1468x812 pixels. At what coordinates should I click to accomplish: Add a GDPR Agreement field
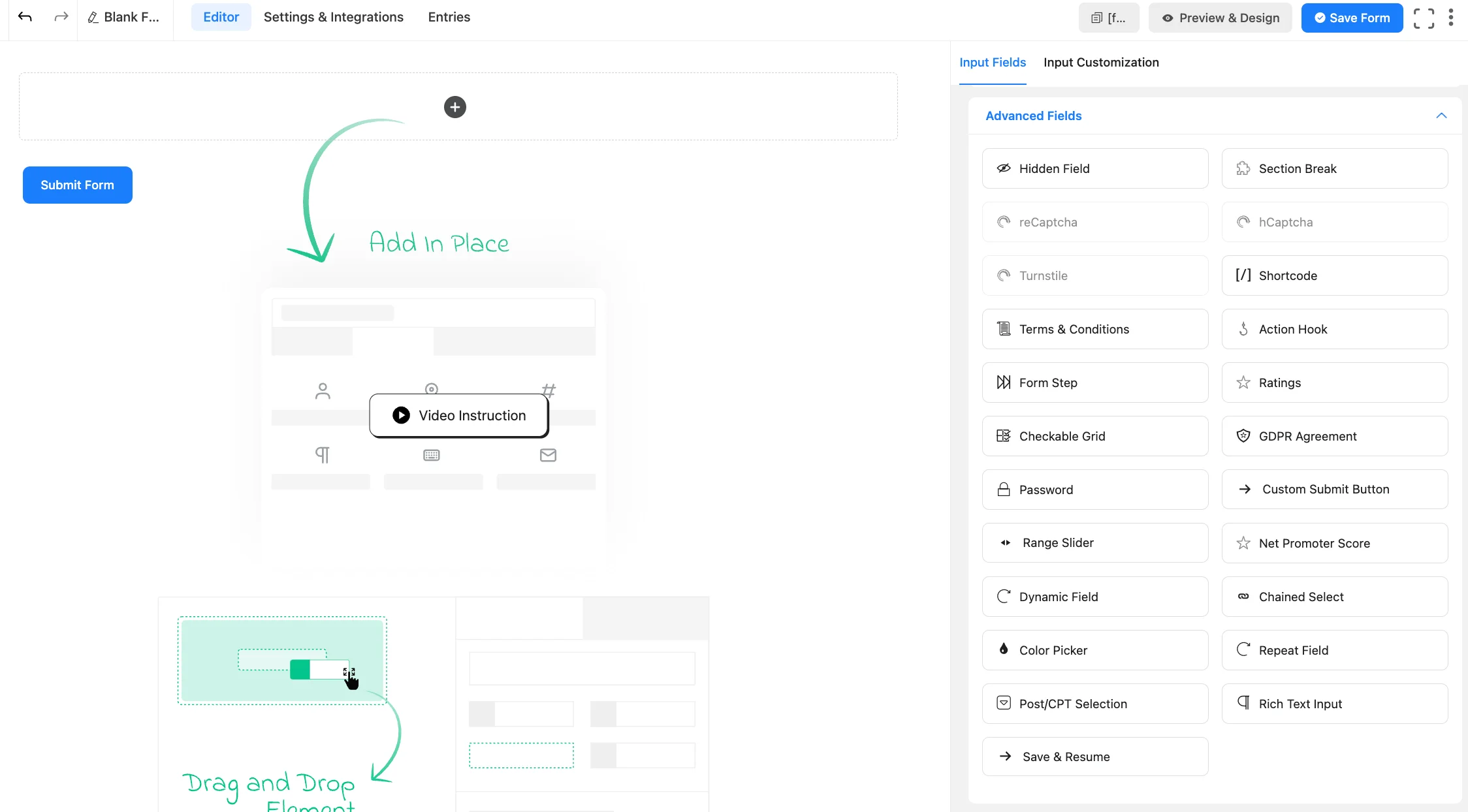coord(1335,436)
